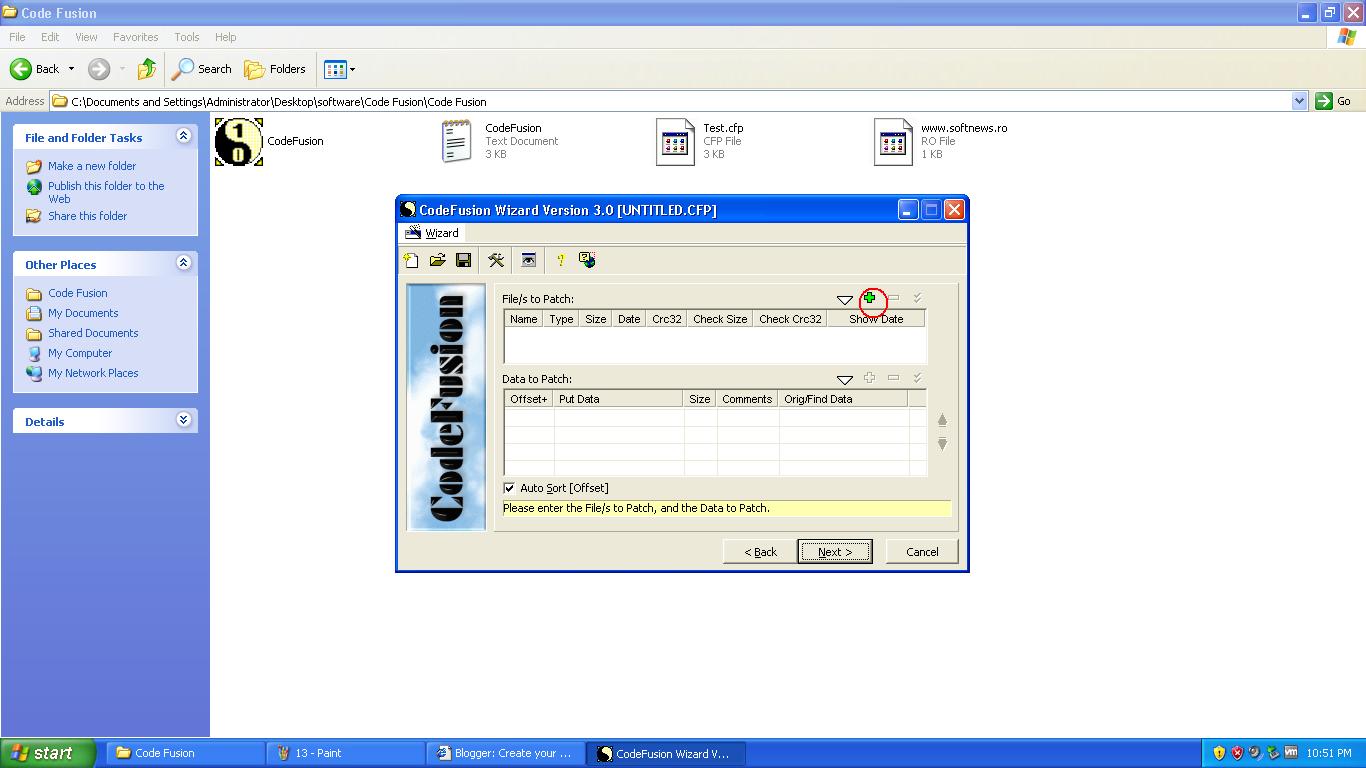Toggle the Folders pane button in Explorer

click(x=275, y=69)
